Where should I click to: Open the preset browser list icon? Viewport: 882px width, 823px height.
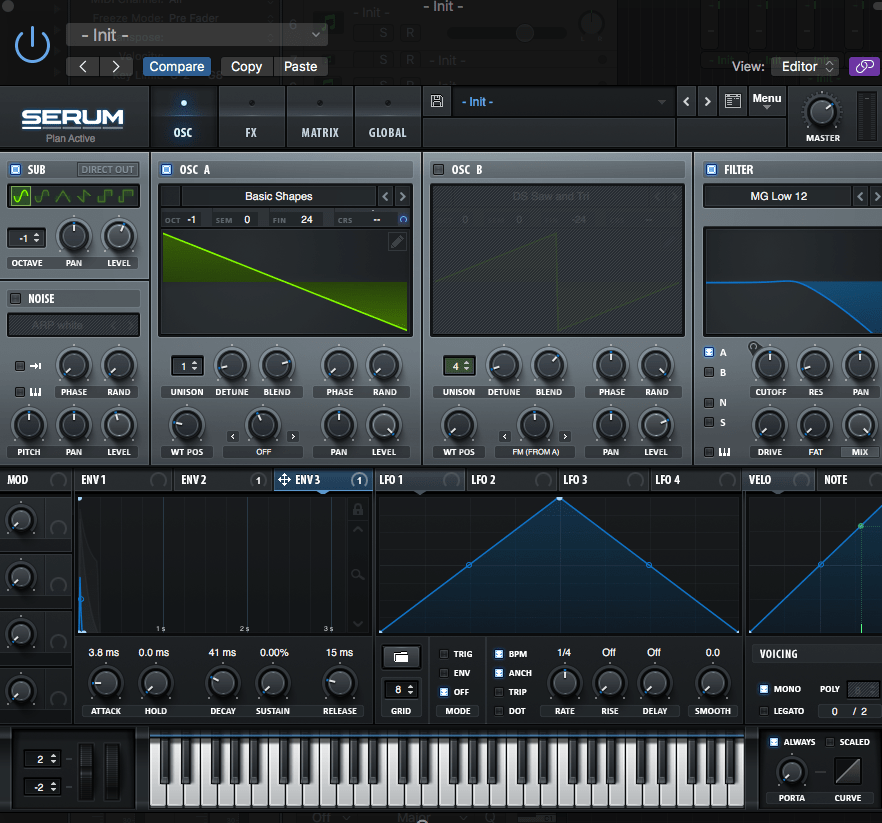(733, 101)
